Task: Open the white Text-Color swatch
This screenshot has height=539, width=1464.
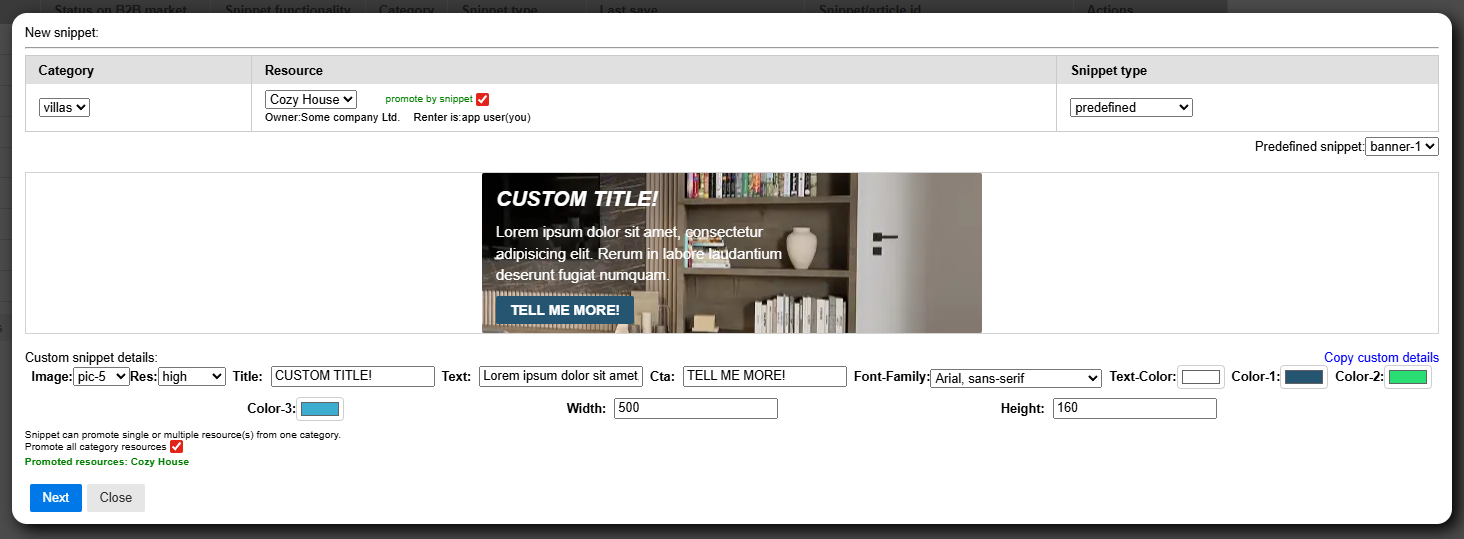Action: pyautogui.click(x=1201, y=377)
